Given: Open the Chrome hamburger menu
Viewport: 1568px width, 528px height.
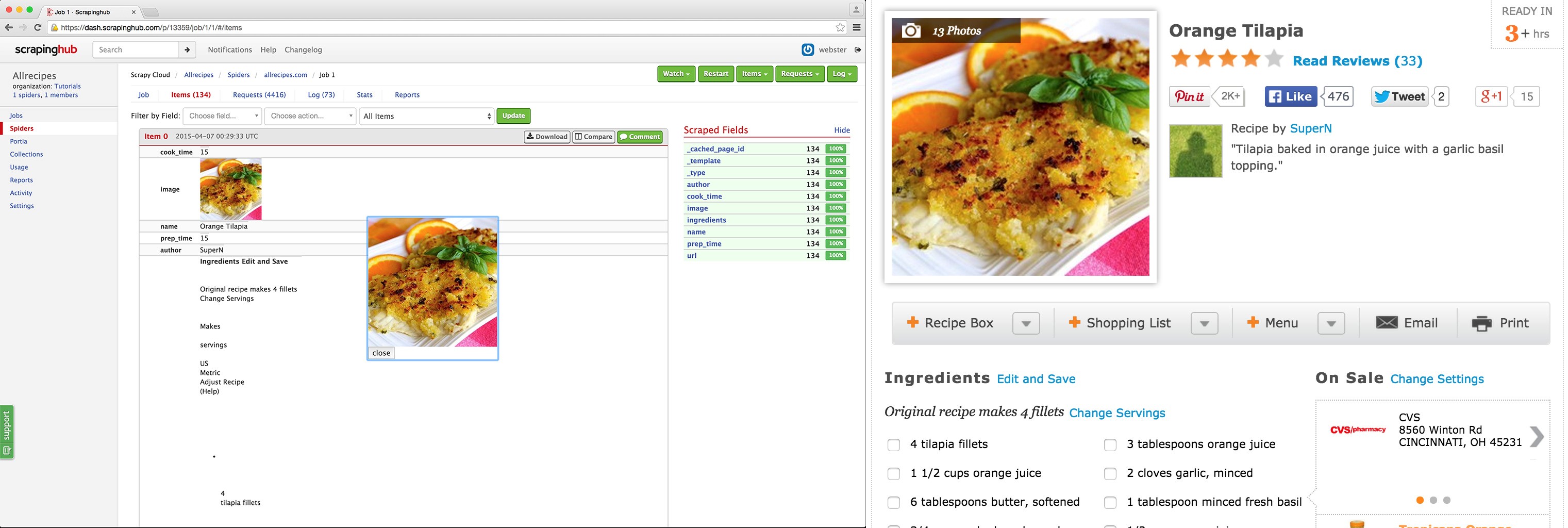Looking at the screenshot, I should 857,27.
